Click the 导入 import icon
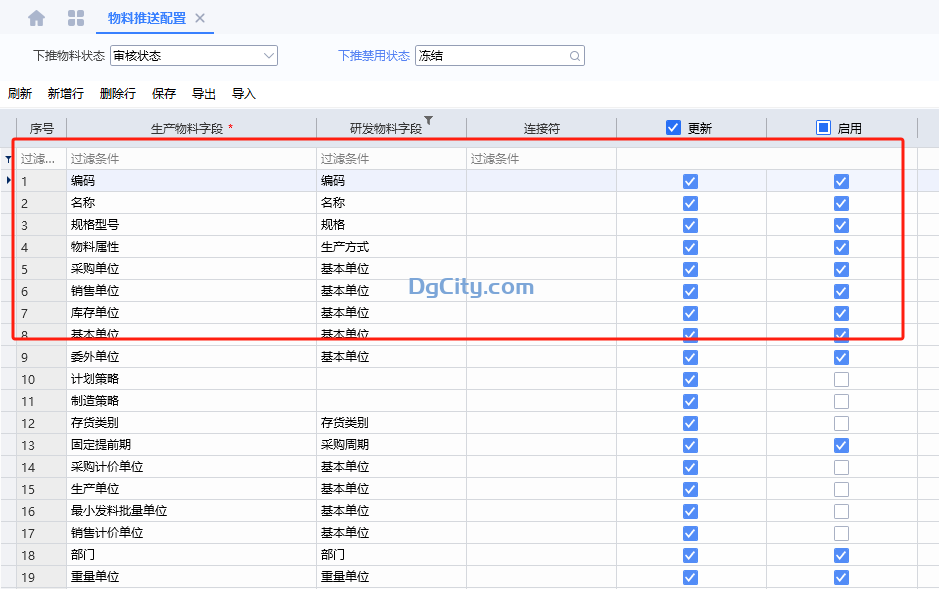The image size is (939, 589). click(244, 92)
